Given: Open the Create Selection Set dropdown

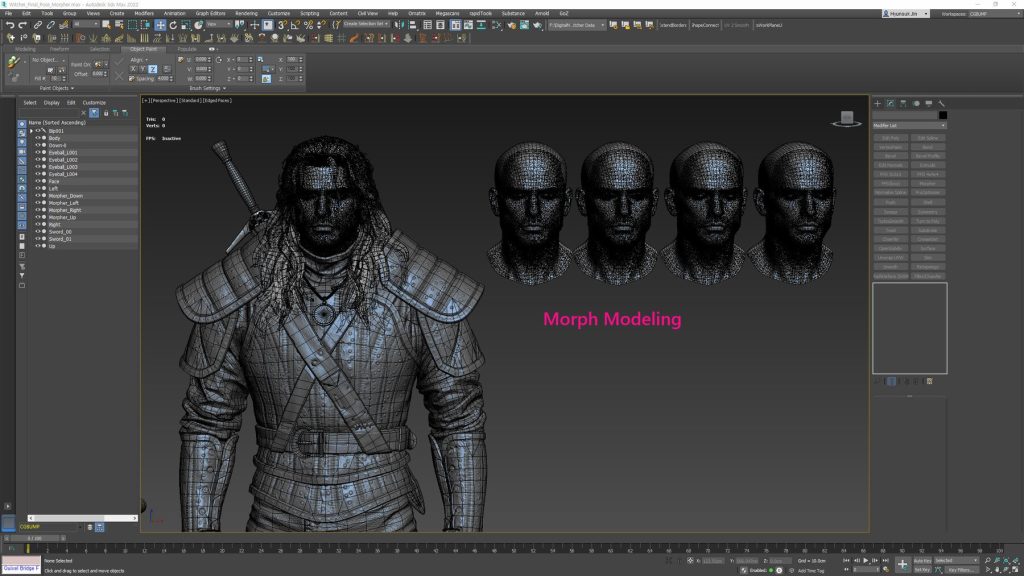Looking at the screenshot, I should 366,24.
